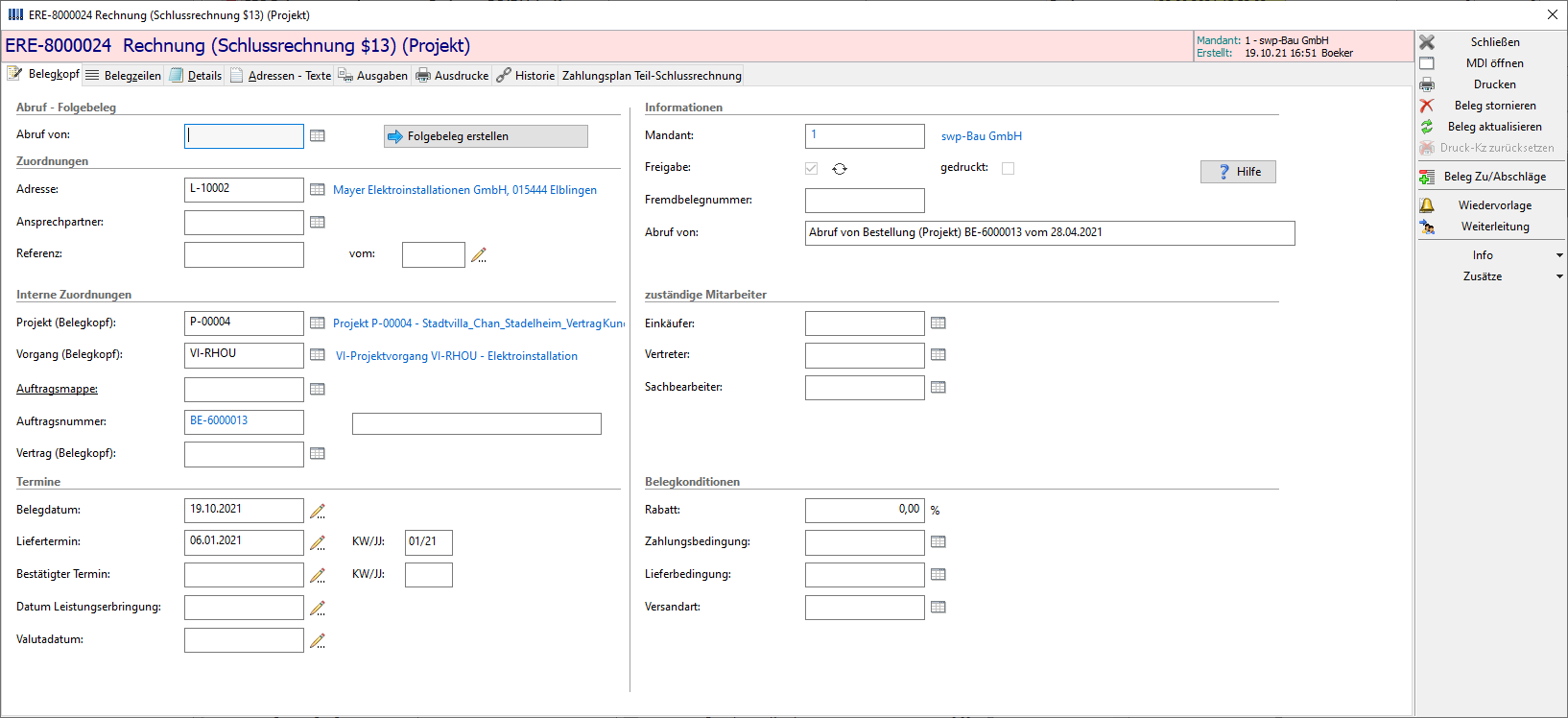Open lookup icon for Lieferbedingung

(938, 575)
